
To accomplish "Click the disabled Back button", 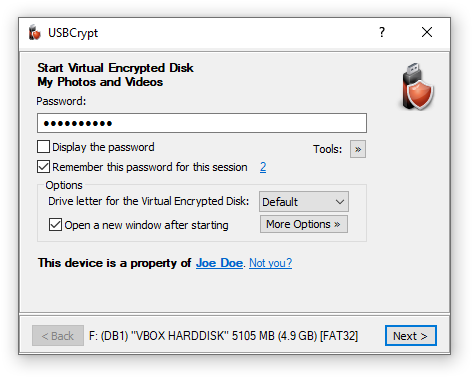I will pos(58,336).
